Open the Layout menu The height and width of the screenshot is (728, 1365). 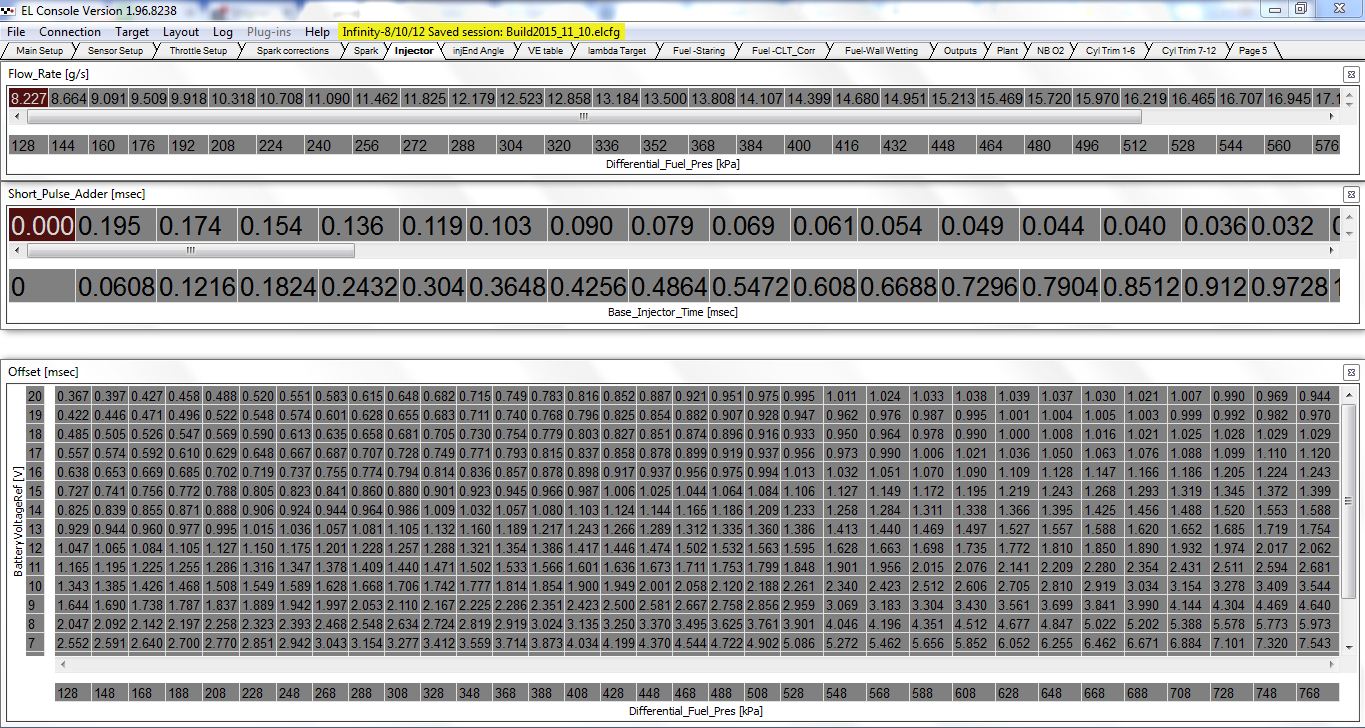(181, 32)
